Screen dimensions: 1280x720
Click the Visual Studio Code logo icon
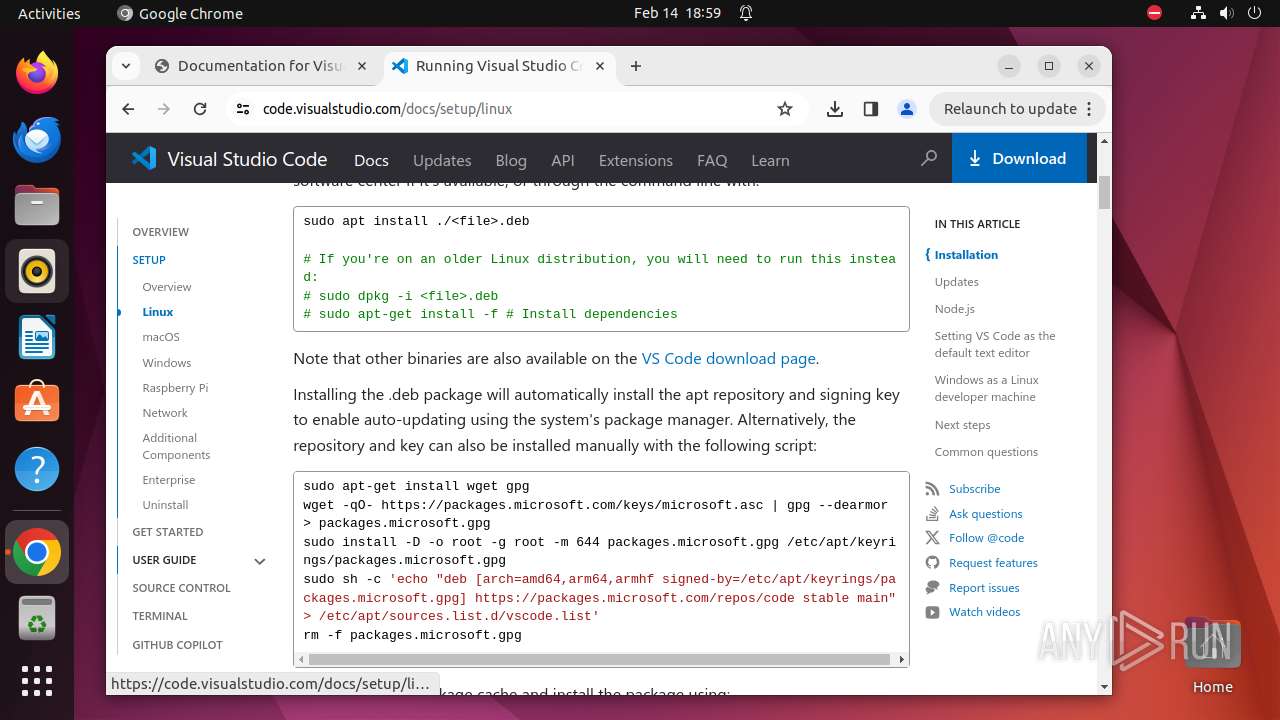tap(144, 158)
